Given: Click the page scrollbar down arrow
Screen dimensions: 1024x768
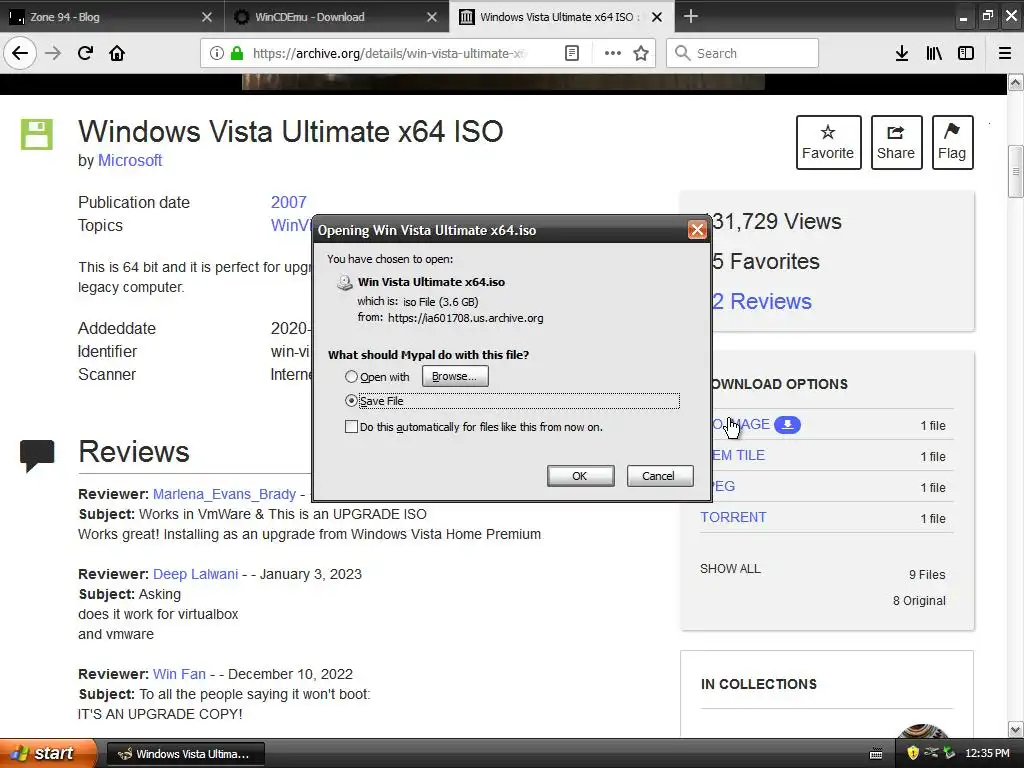Looking at the screenshot, I should 1016,729.
